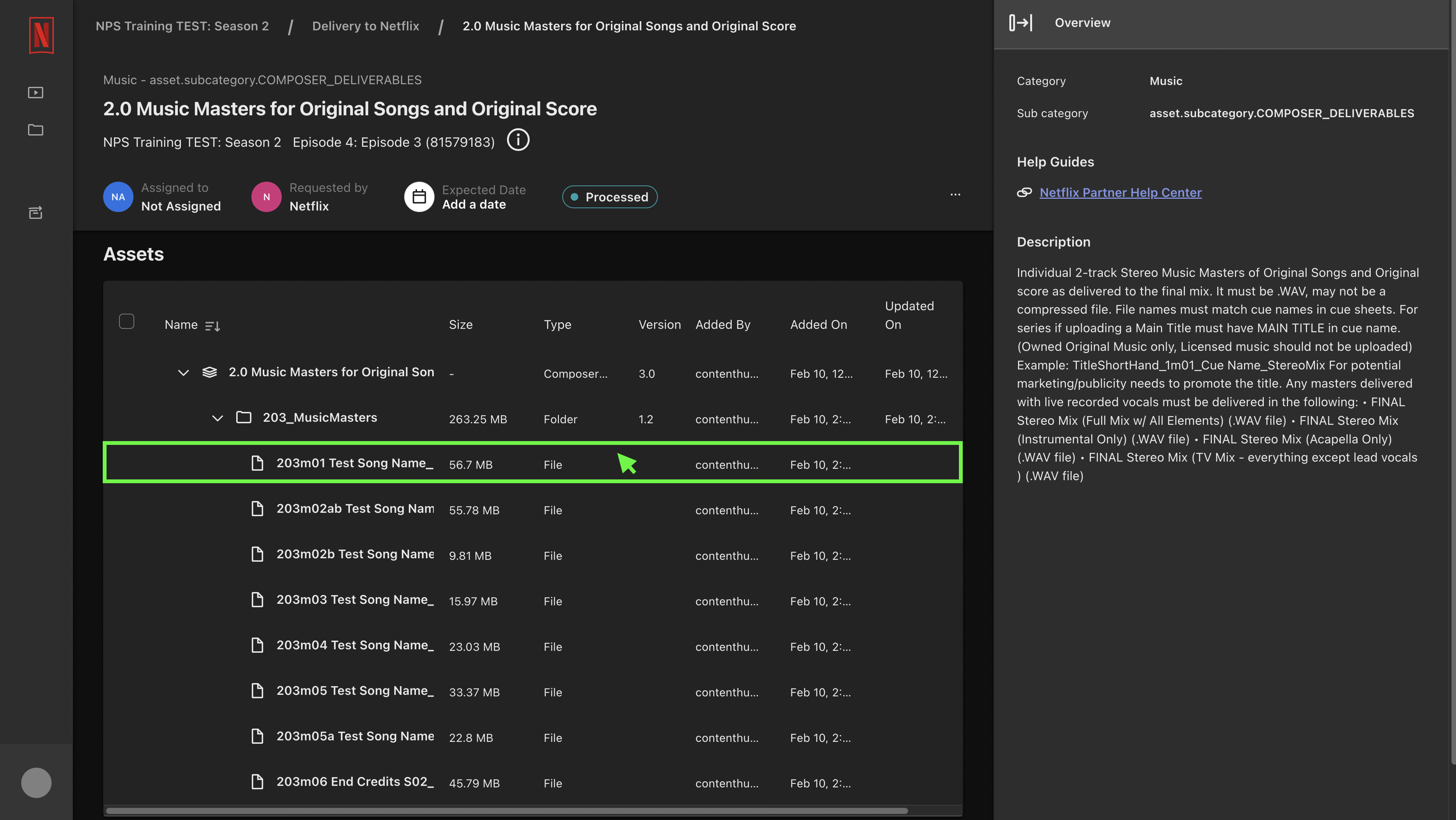Viewport: 1456px width, 820px height.
Task: Go to NPS Training TEST: Season 2 breadcrumb
Action: coord(182,26)
